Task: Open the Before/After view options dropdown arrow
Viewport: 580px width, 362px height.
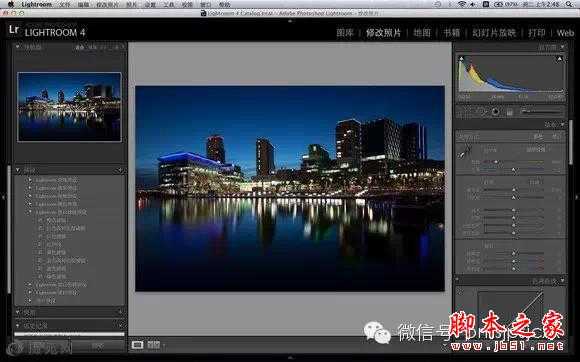Action: pyautogui.click(x=164, y=346)
